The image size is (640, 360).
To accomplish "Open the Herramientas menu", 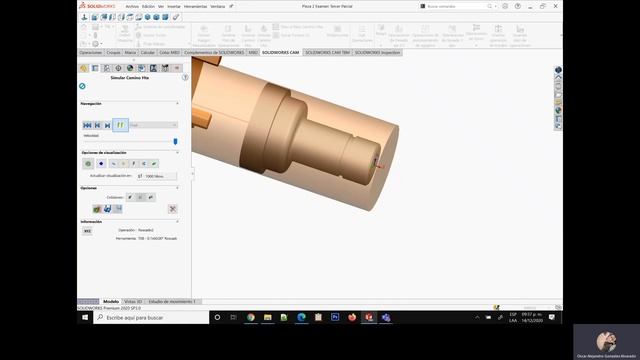I will coord(196,7).
